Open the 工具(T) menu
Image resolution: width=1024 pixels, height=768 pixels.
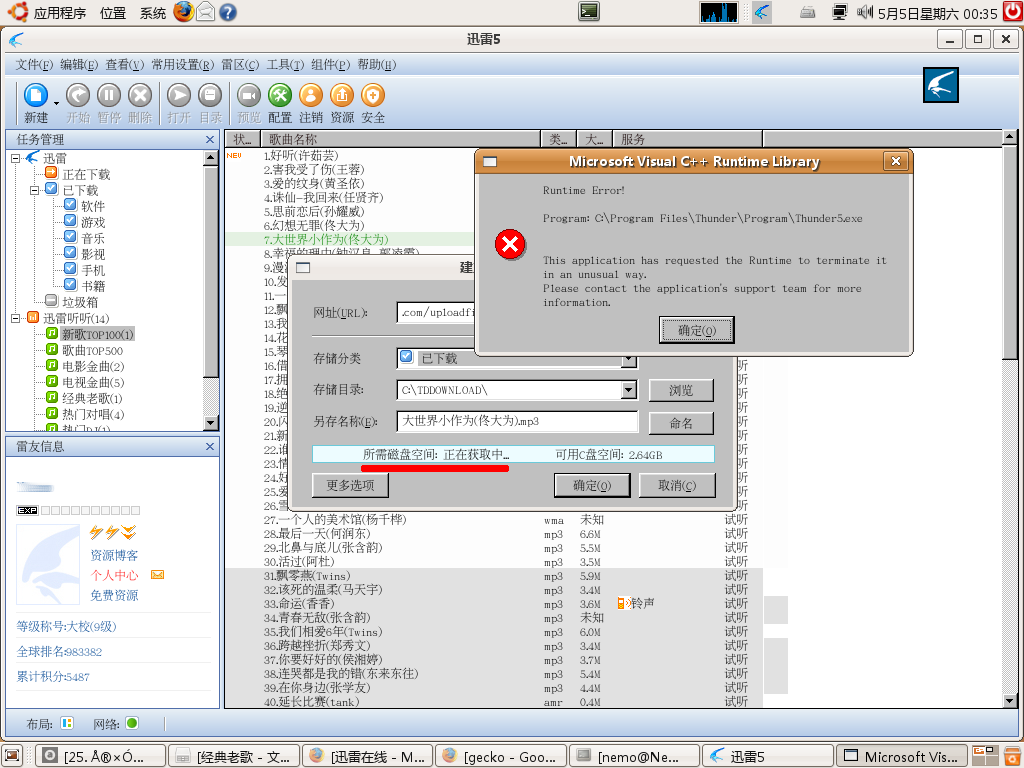[285, 65]
